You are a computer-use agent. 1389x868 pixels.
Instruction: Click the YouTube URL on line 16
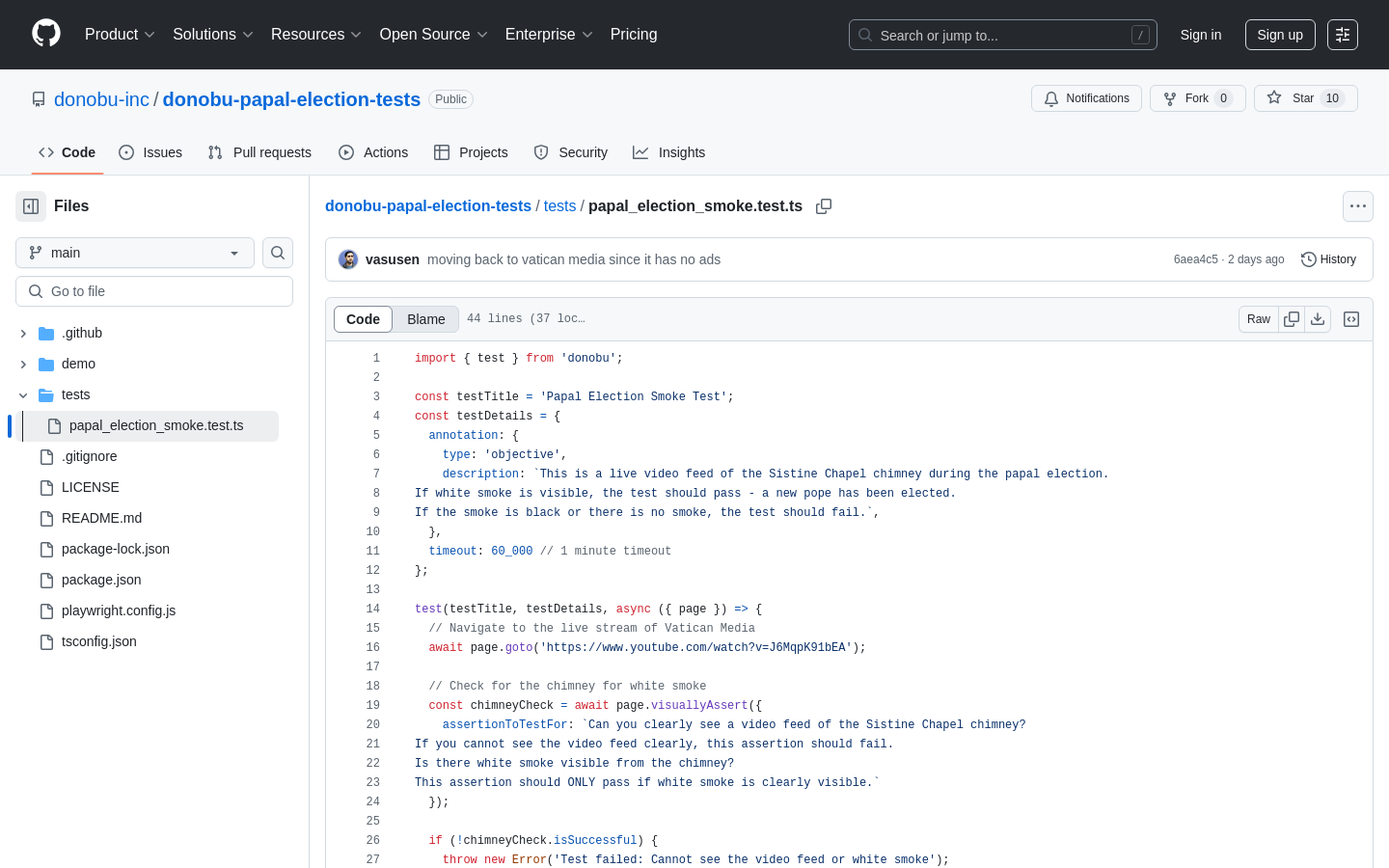[696, 647]
